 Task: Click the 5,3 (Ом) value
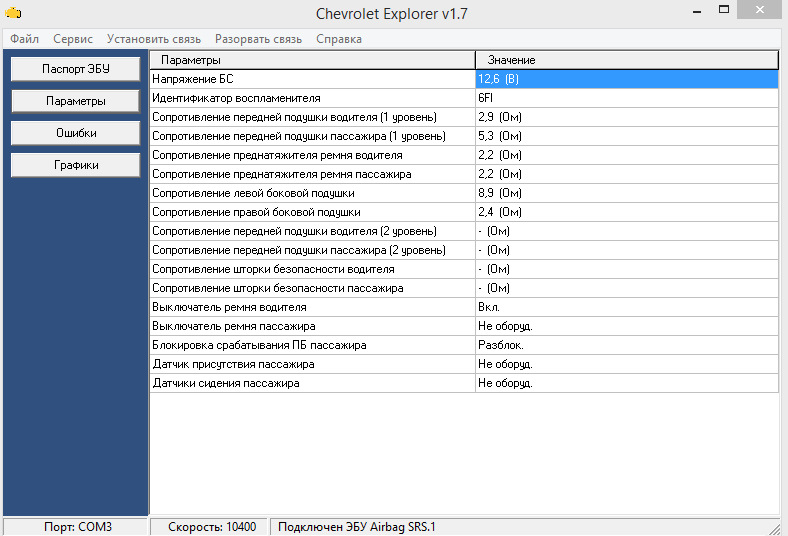coord(627,136)
